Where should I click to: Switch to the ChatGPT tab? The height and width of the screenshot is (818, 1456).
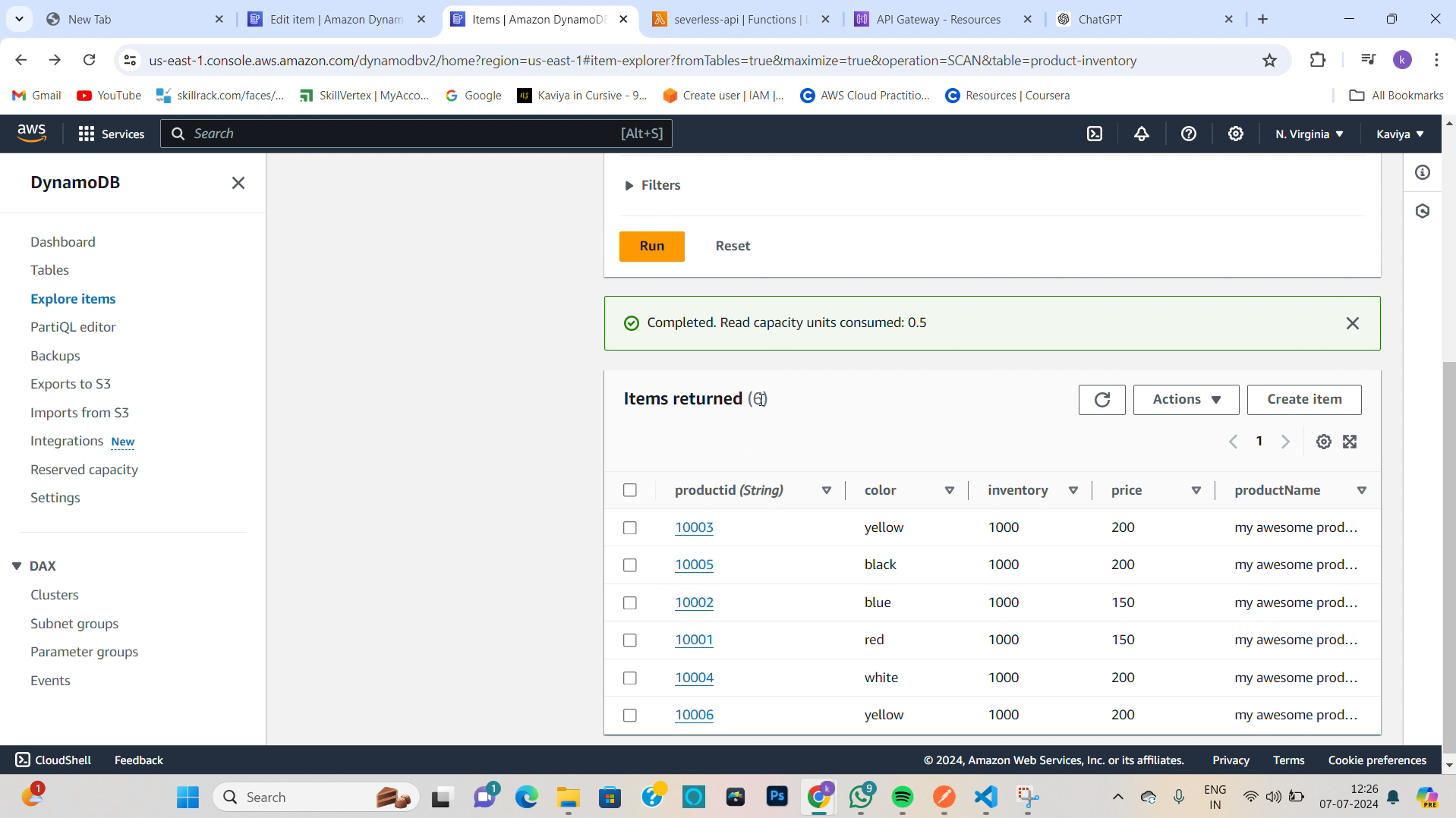click(x=1145, y=20)
